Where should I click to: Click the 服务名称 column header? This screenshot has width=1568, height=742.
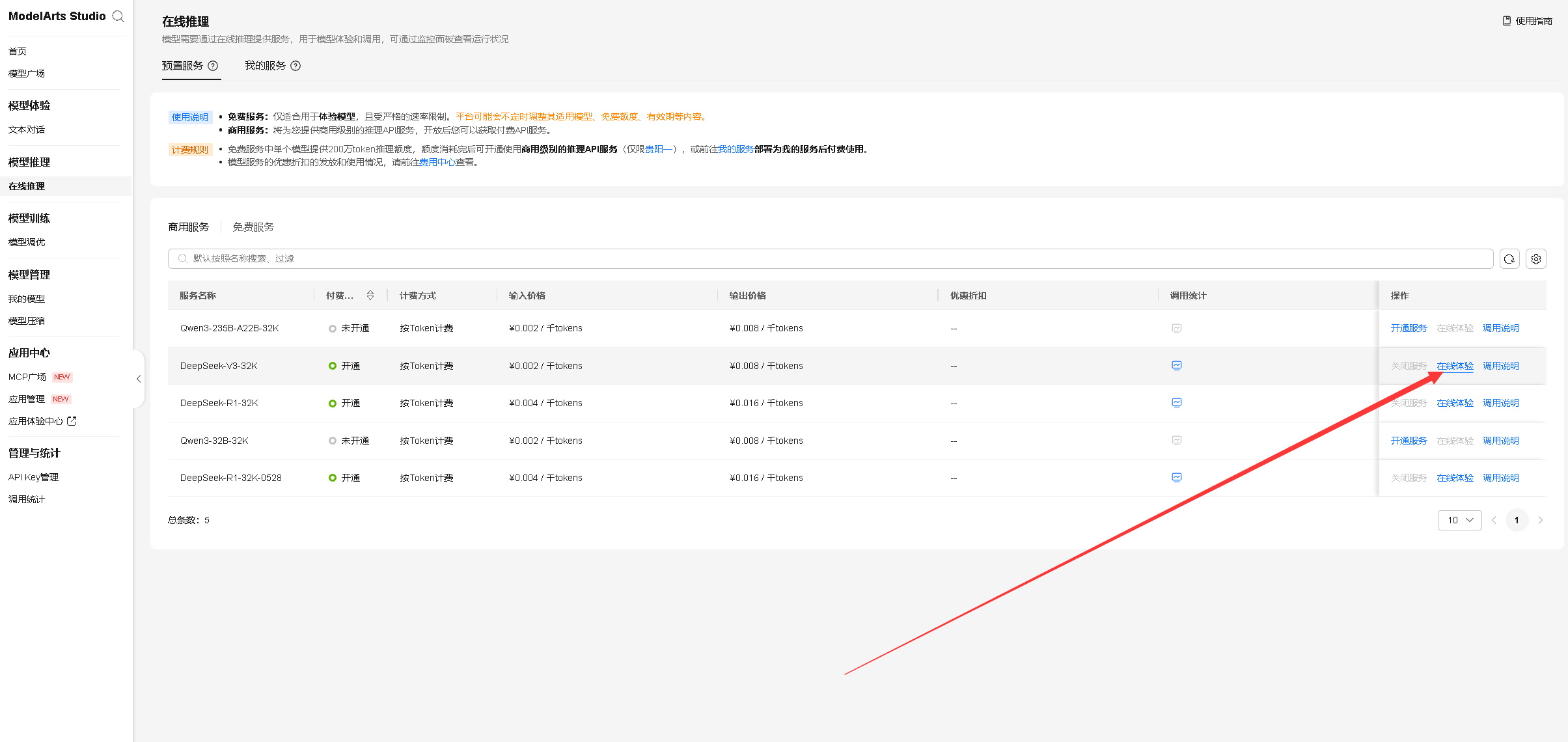[198, 295]
